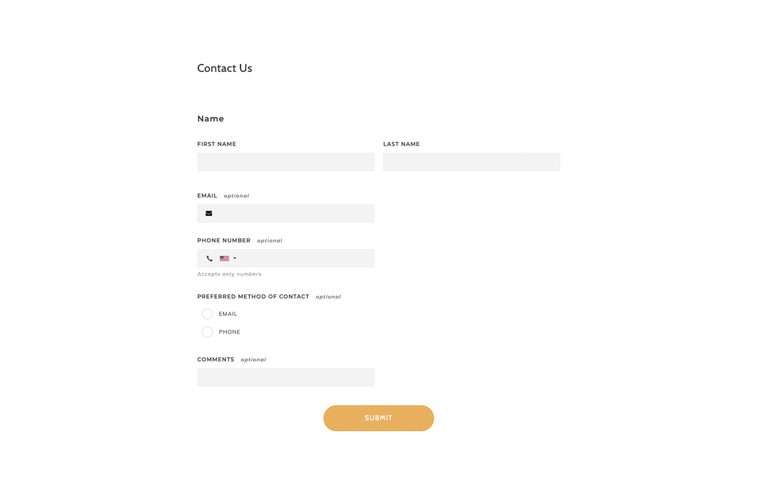This screenshot has height=494, width=758.
Task: Click the "Accepts only numbers" hint text
Action: click(229, 274)
